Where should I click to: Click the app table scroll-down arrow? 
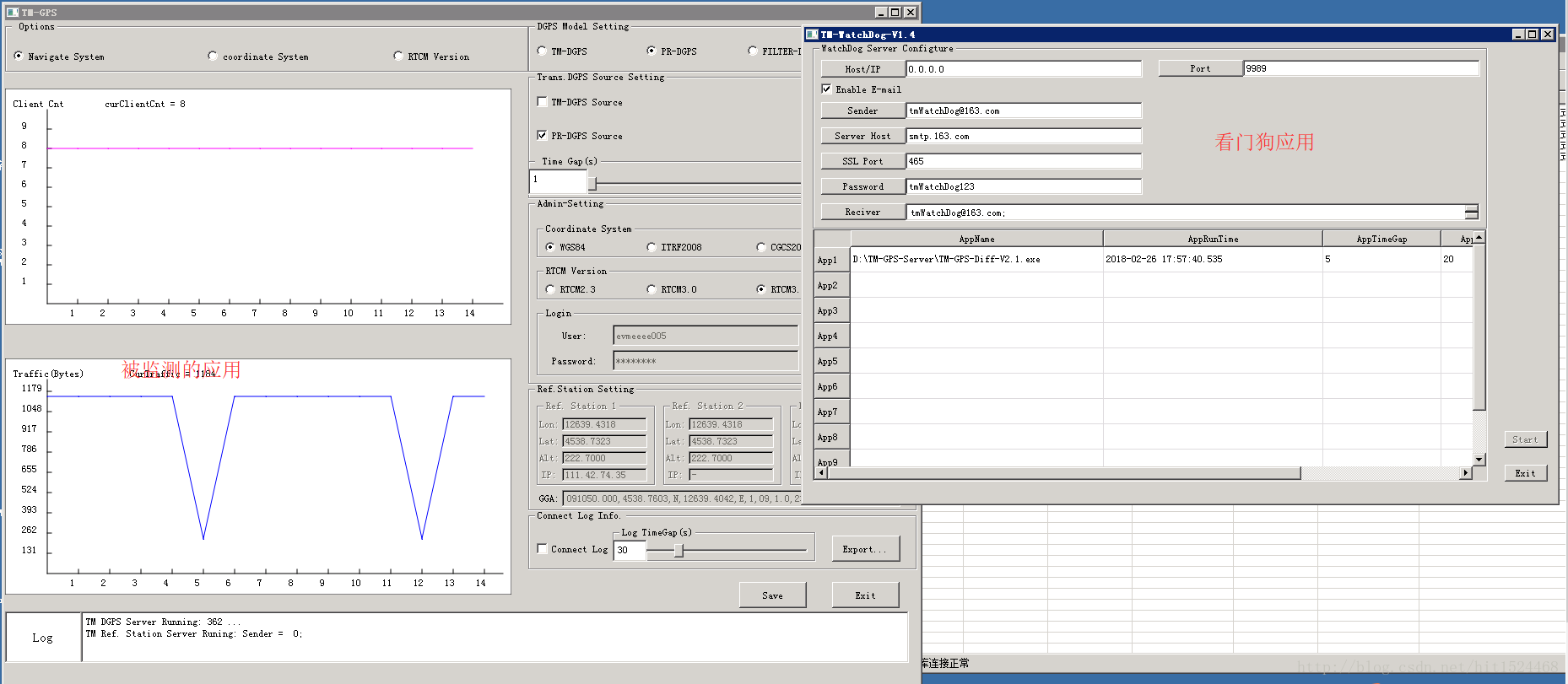[1479, 460]
